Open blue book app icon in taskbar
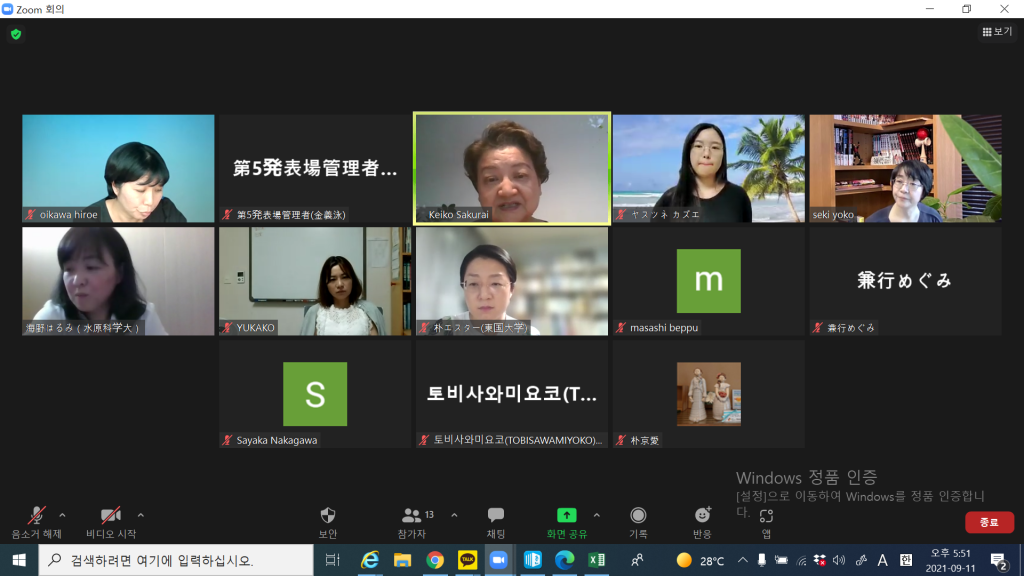The width and height of the screenshot is (1024, 576). (532, 560)
